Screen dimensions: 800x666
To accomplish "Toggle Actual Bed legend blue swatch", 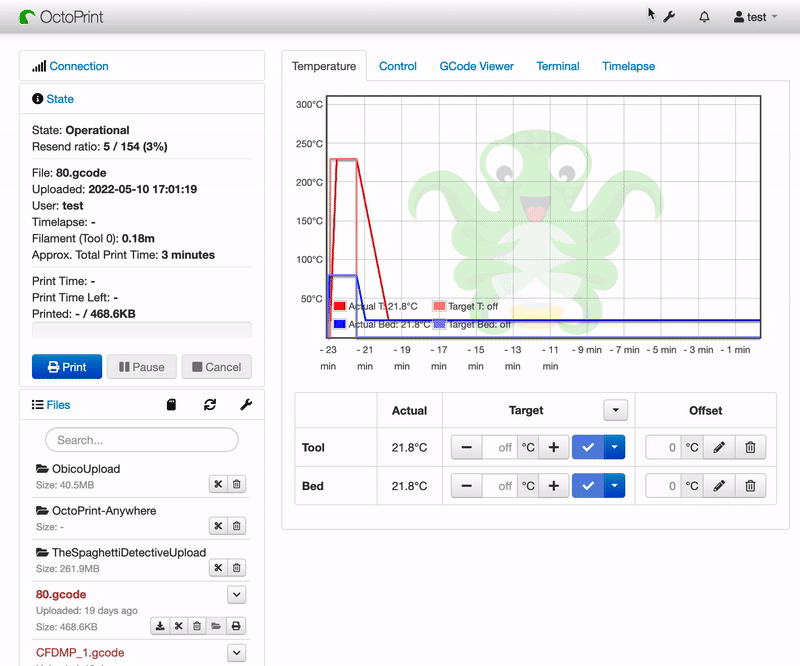I will pyautogui.click(x=340, y=324).
